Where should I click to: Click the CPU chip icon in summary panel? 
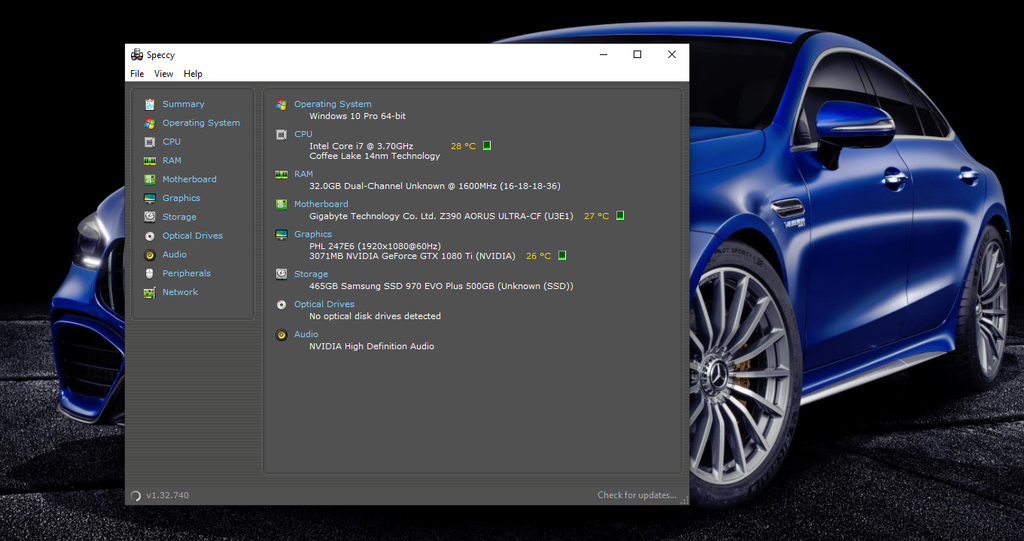(x=281, y=135)
